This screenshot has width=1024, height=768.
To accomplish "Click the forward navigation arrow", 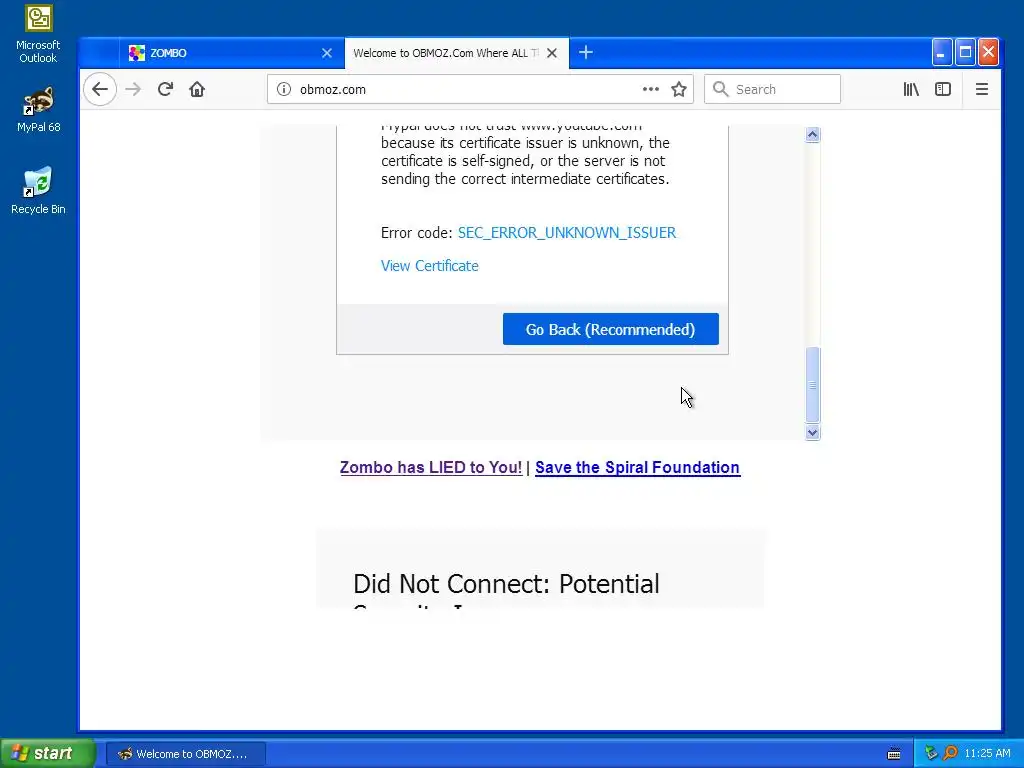I will coord(133,89).
